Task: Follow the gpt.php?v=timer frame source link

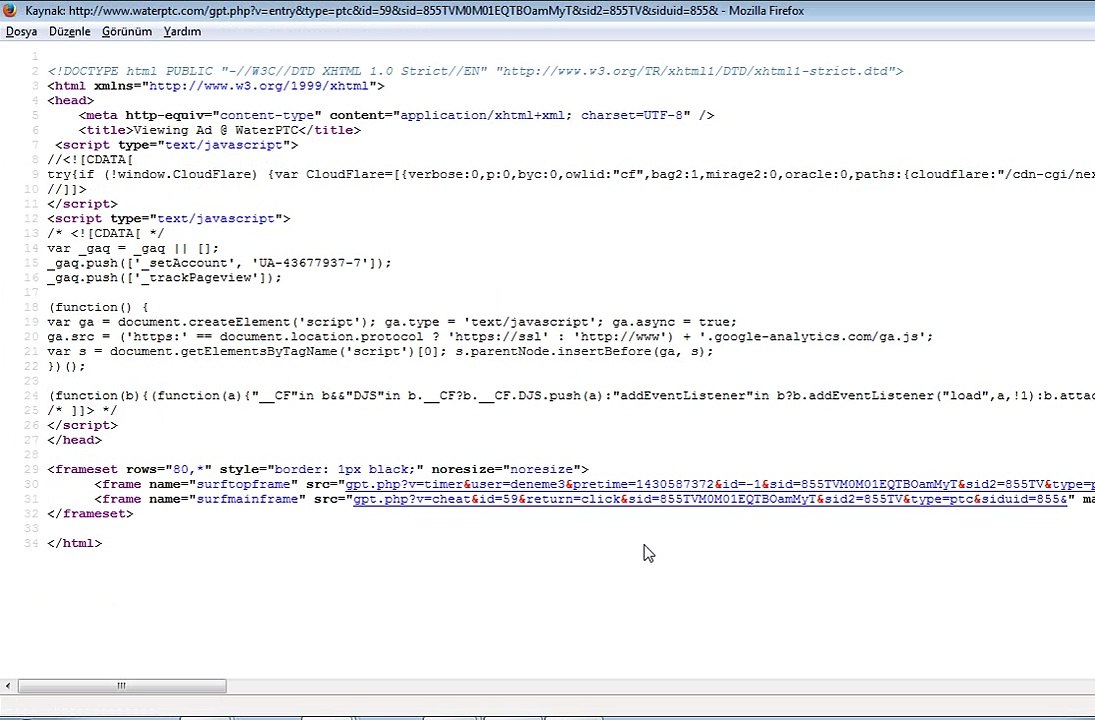Action: (x=720, y=484)
